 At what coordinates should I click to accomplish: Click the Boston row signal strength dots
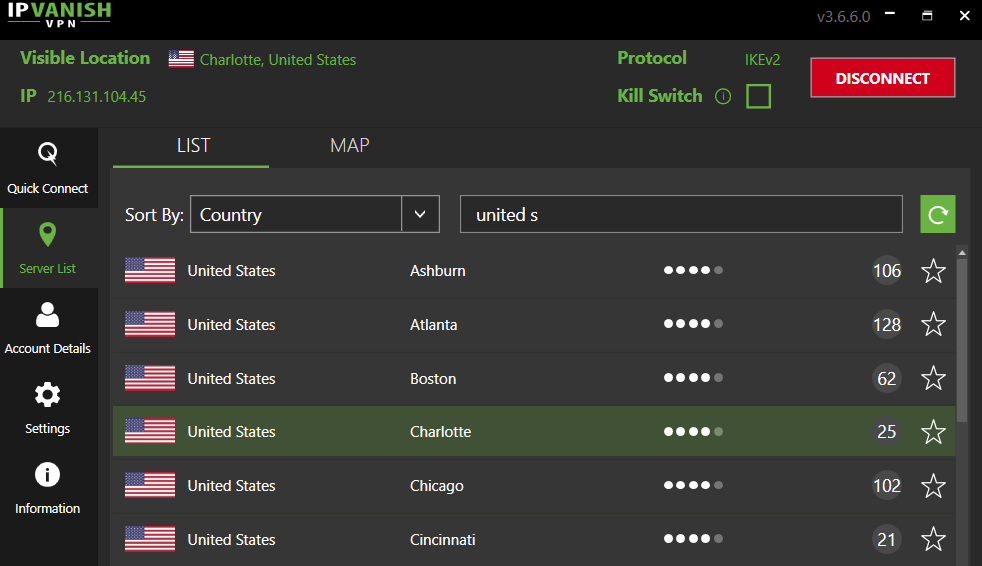693,378
